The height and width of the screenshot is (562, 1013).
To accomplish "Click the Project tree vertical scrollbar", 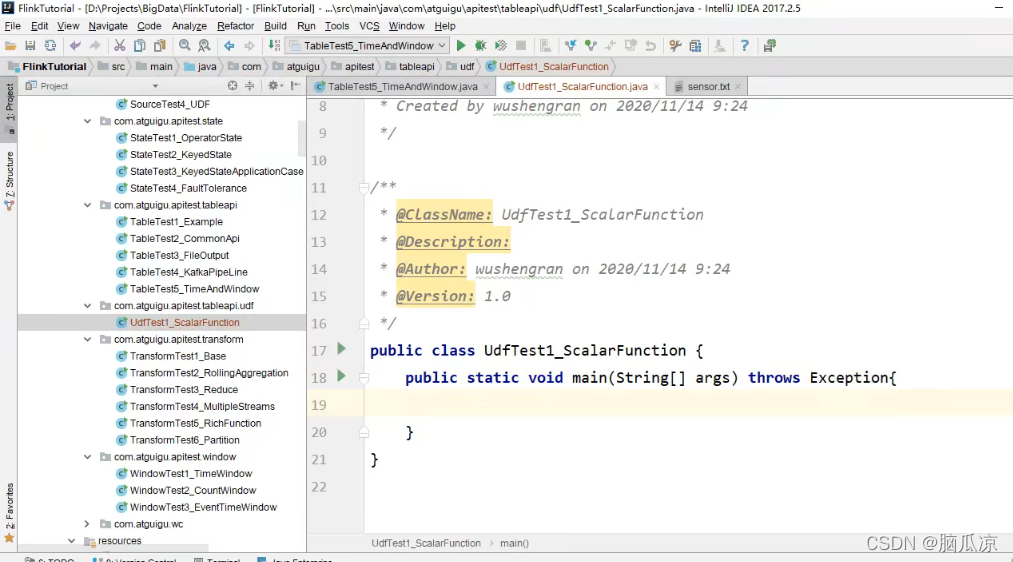I will click(x=302, y=138).
